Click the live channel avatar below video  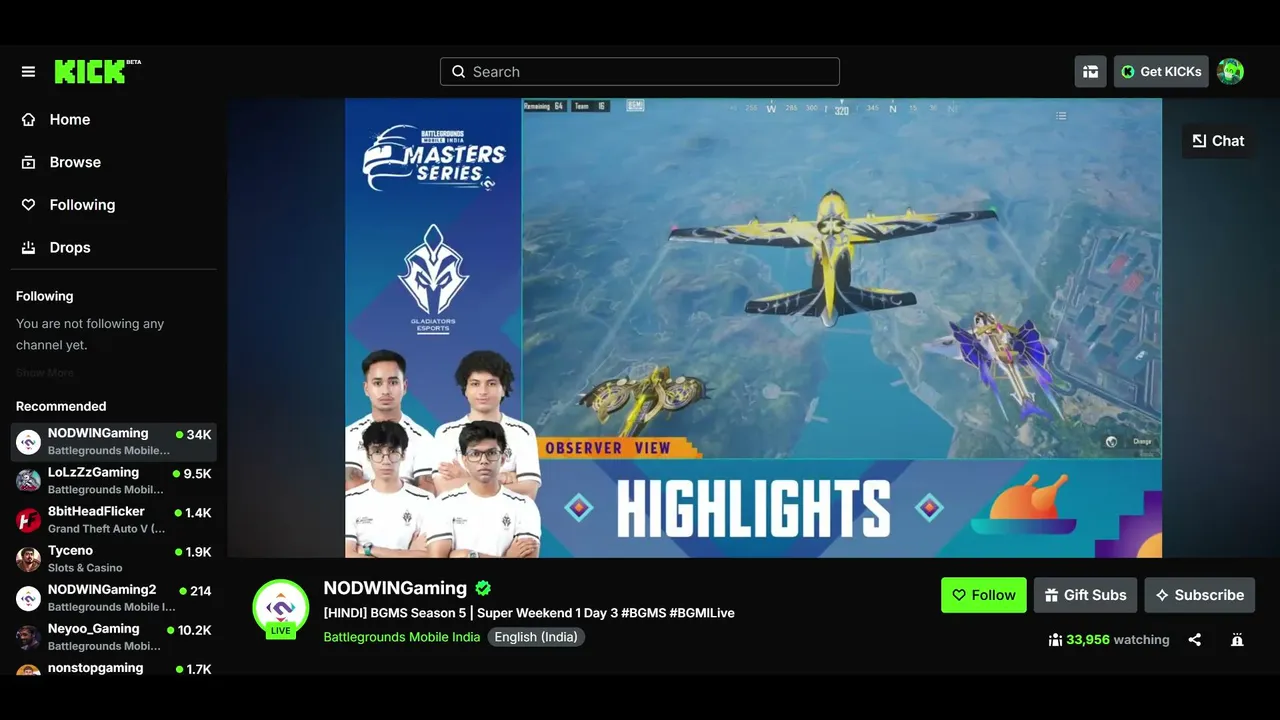281,606
